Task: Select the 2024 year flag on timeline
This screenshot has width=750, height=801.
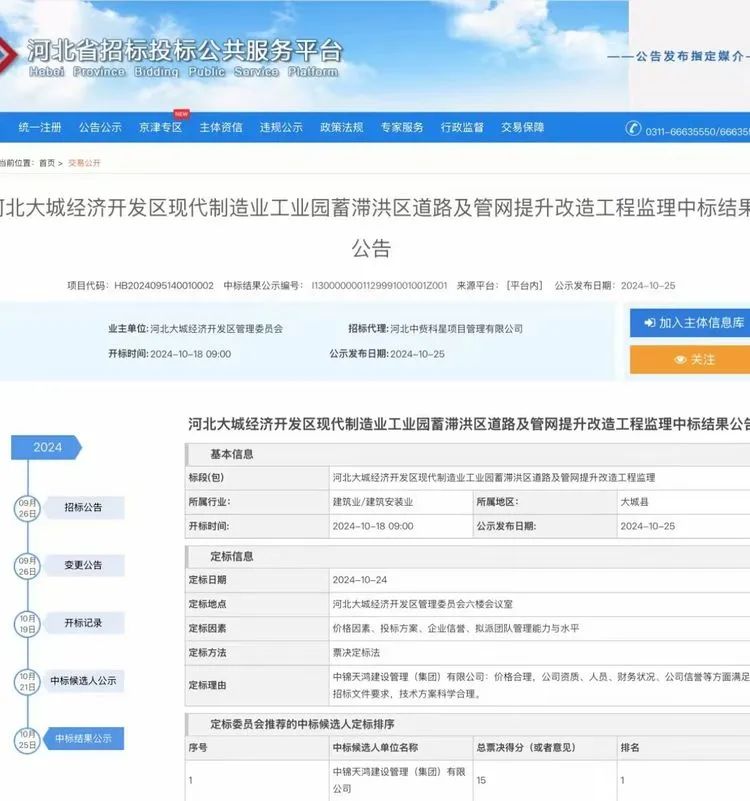Action: click(x=46, y=447)
